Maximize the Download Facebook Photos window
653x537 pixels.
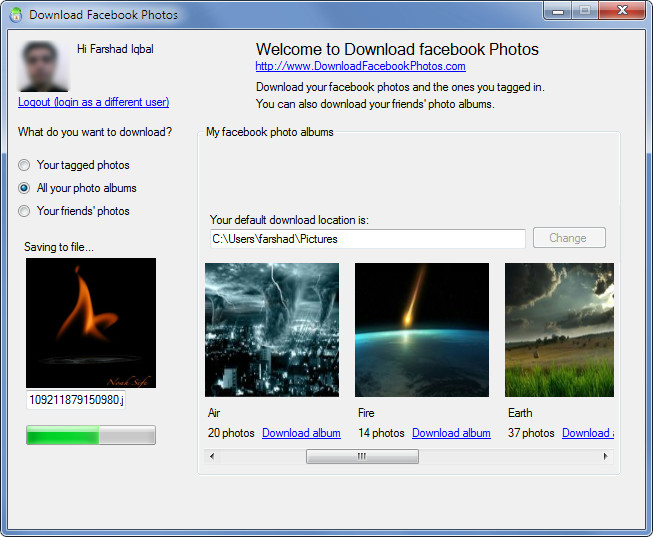point(585,11)
